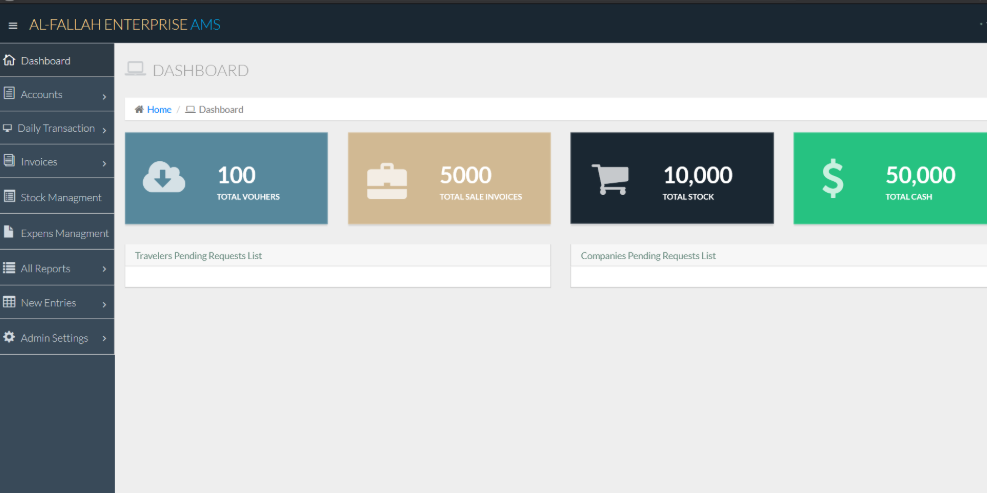Click the AL-FALLAH ENTERPRISE AMS brand title
The image size is (987, 493).
pos(125,24)
